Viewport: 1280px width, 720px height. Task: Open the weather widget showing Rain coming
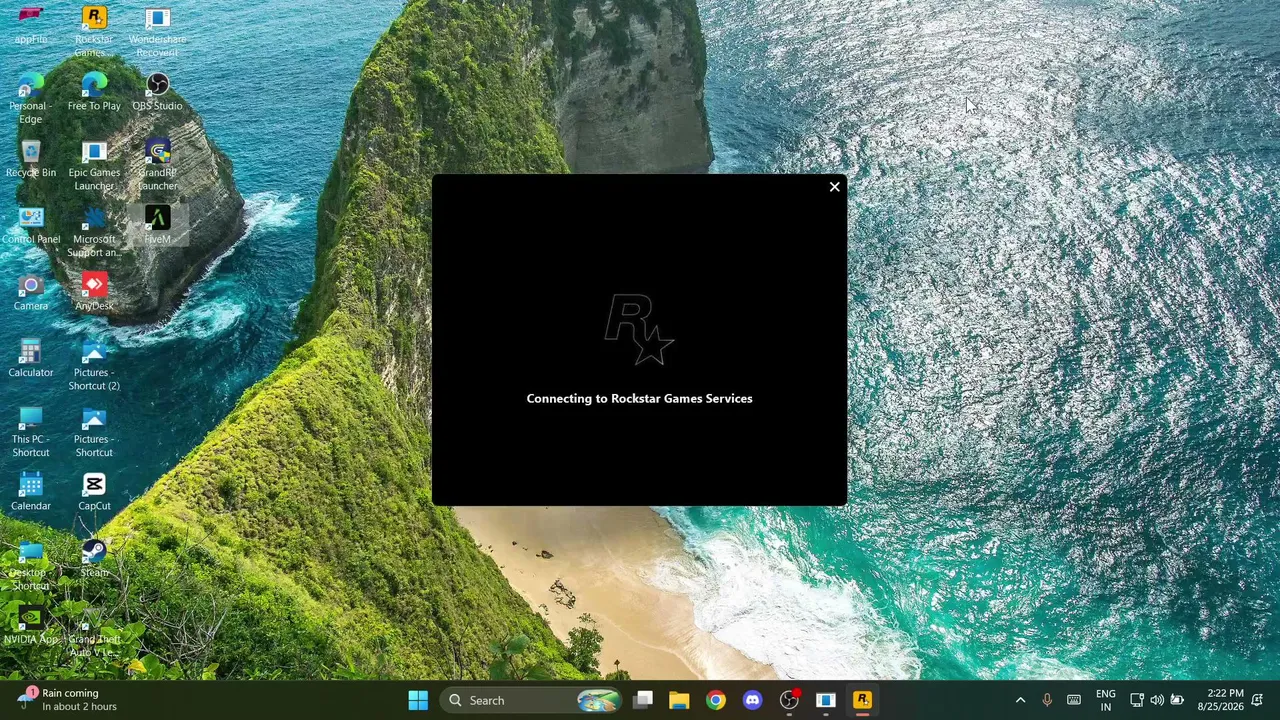(68, 700)
